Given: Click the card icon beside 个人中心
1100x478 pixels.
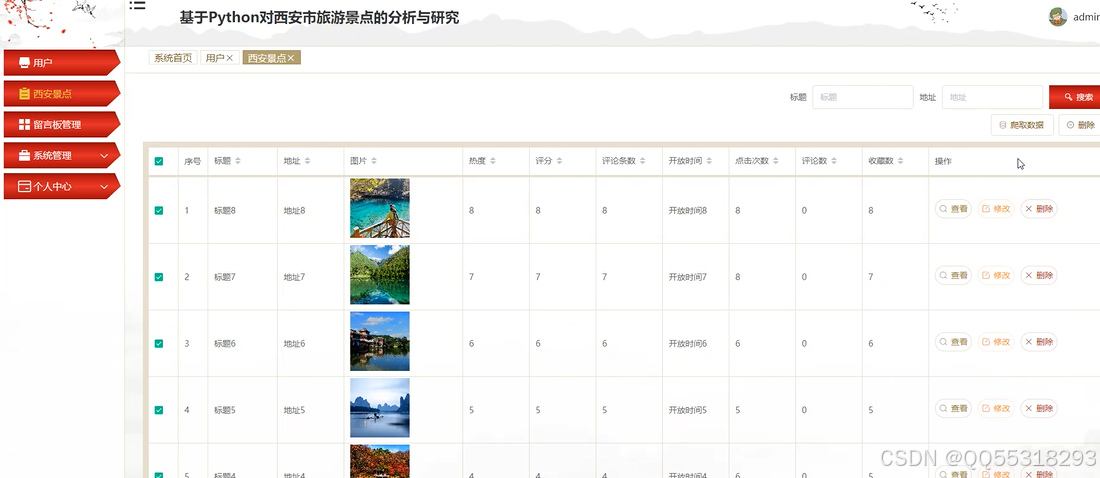Looking at the screenshot, I should click(25, 187).
